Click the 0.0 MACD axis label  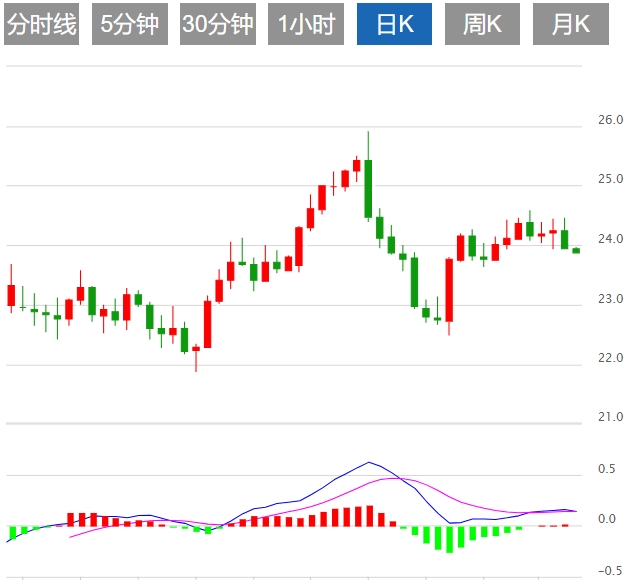click(x=607, y=519)
